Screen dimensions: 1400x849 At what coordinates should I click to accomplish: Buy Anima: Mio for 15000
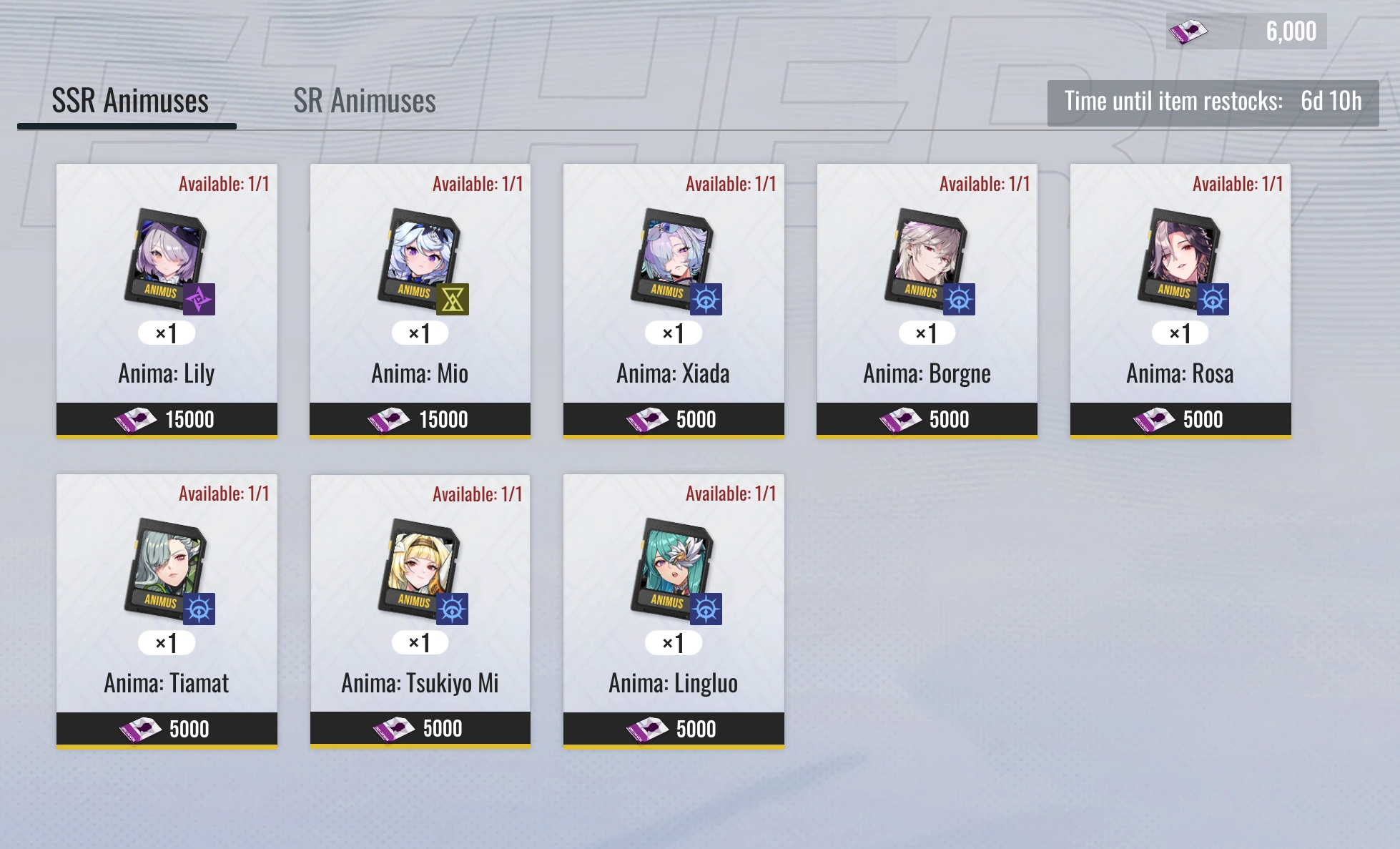(x=420, y=420)
